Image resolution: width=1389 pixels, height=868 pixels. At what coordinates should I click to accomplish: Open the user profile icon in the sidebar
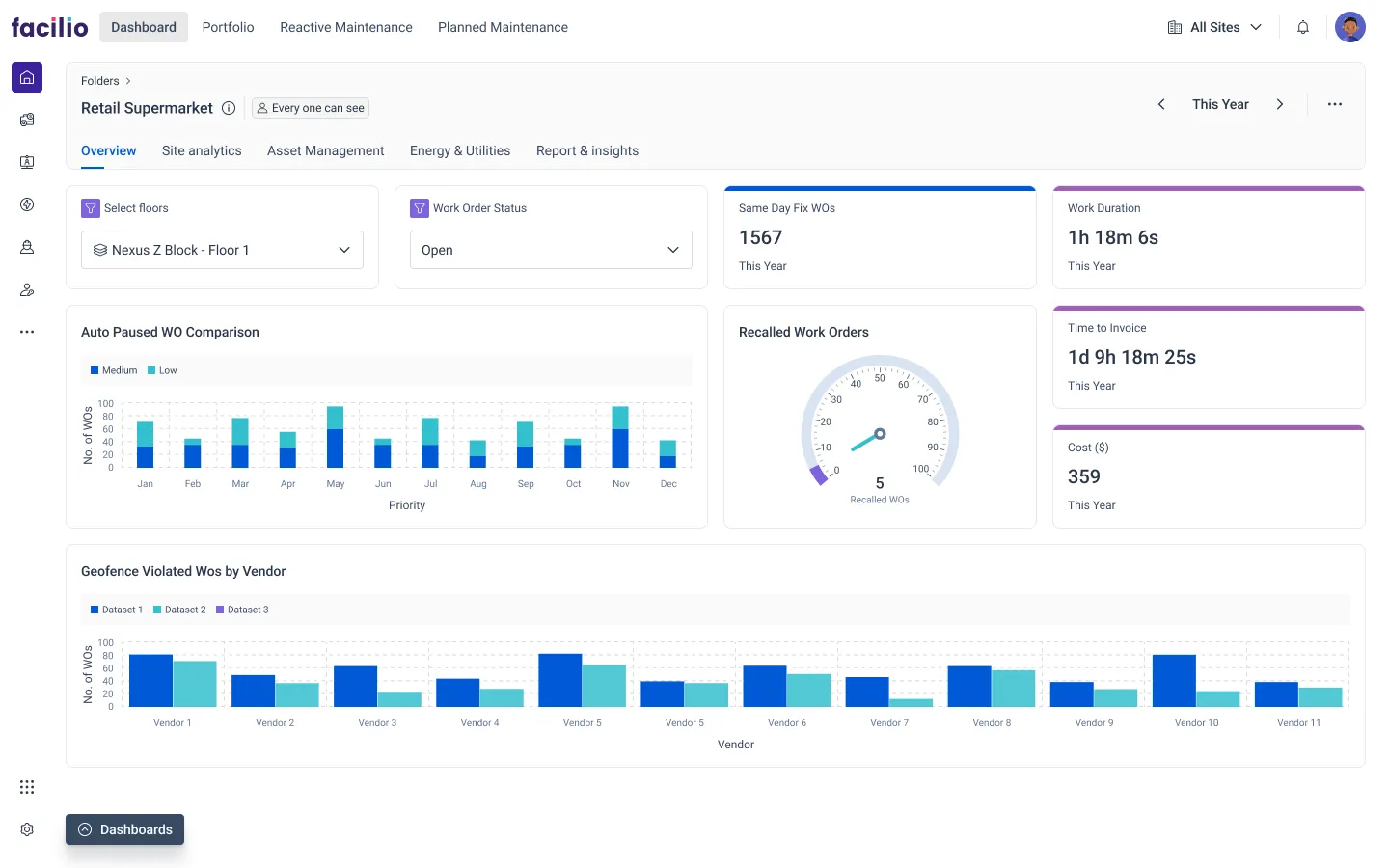[x=26, y=247]
